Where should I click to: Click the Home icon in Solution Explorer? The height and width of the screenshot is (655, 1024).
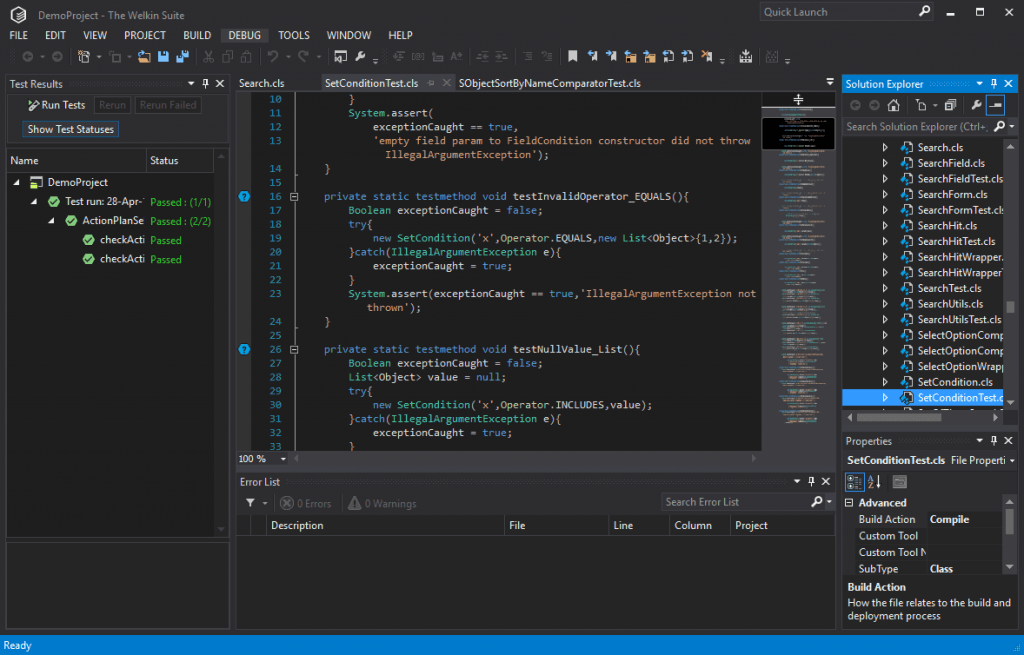click(x=893, y=105)
